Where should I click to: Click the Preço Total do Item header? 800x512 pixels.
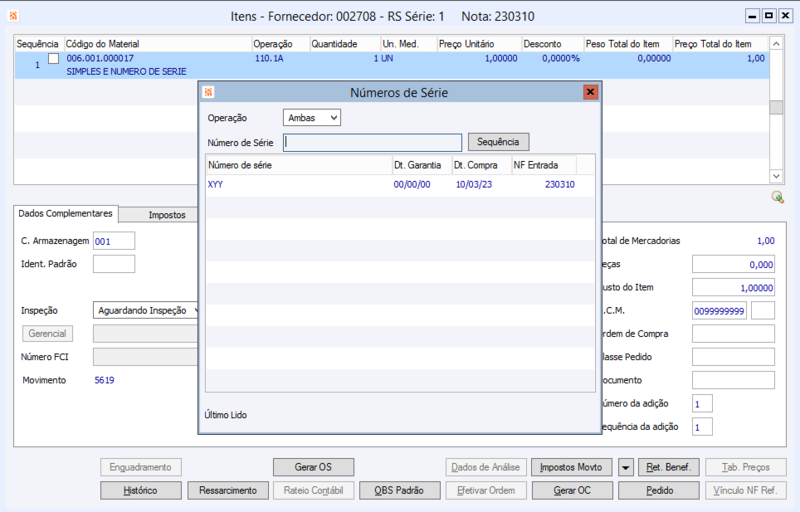[719, 44]
